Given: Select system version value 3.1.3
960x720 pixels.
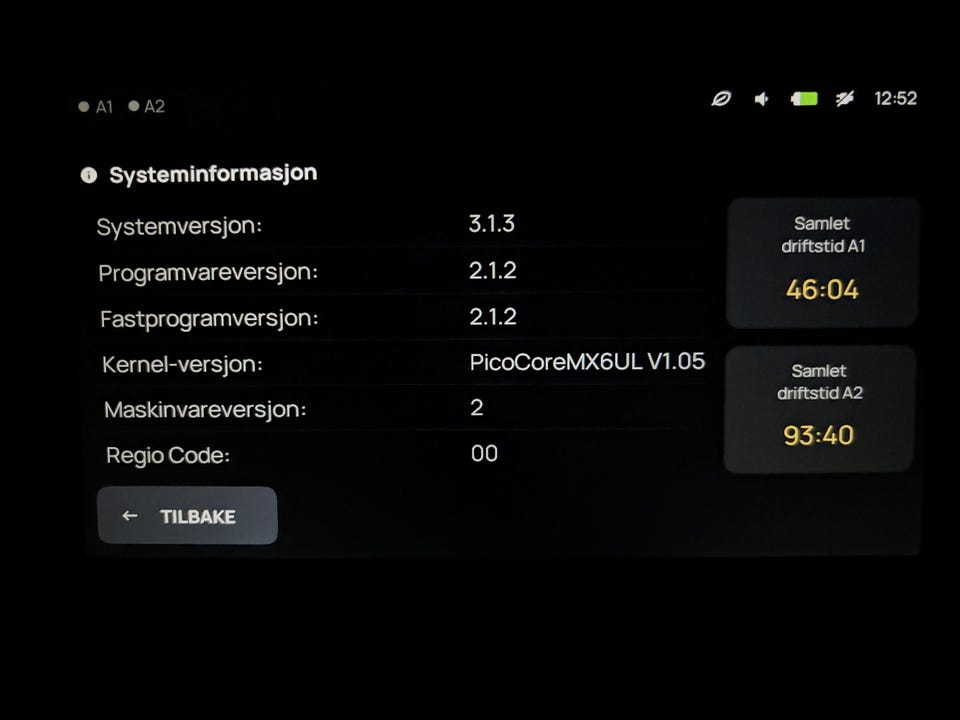Looking at the screenshot, I should [492, 223].
